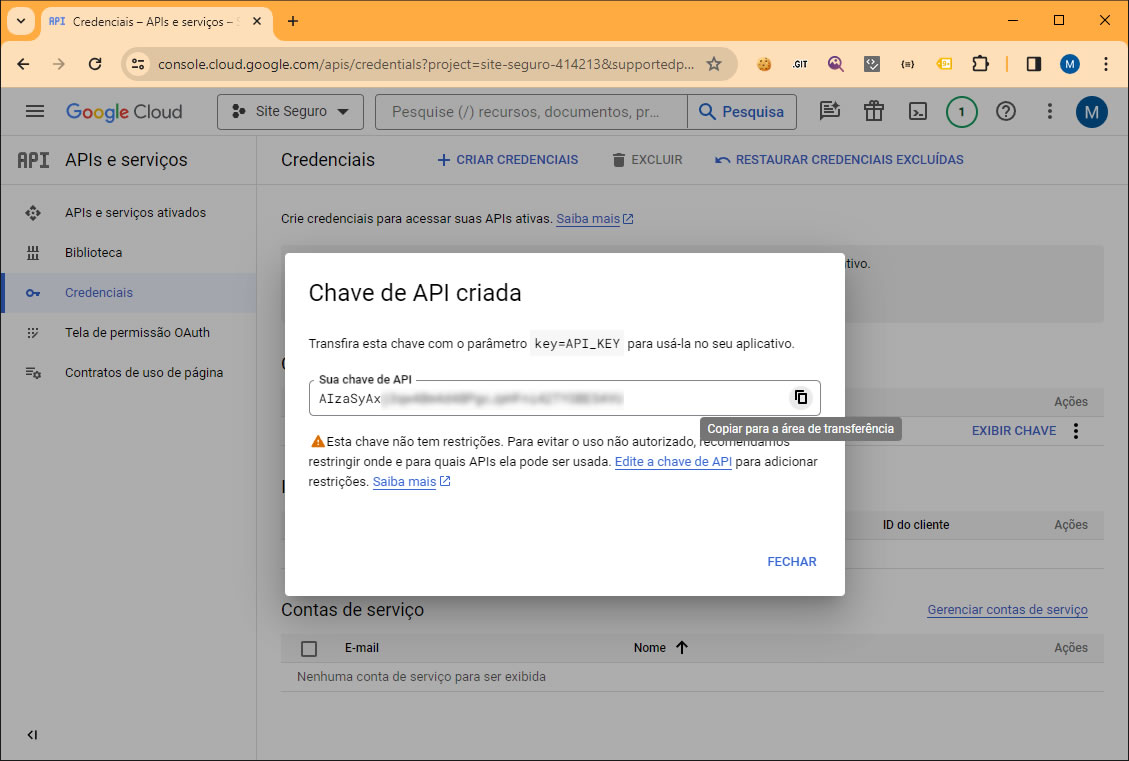Click the Credenciais key icon
The image size is (1129, 761).
click(33, 293)
